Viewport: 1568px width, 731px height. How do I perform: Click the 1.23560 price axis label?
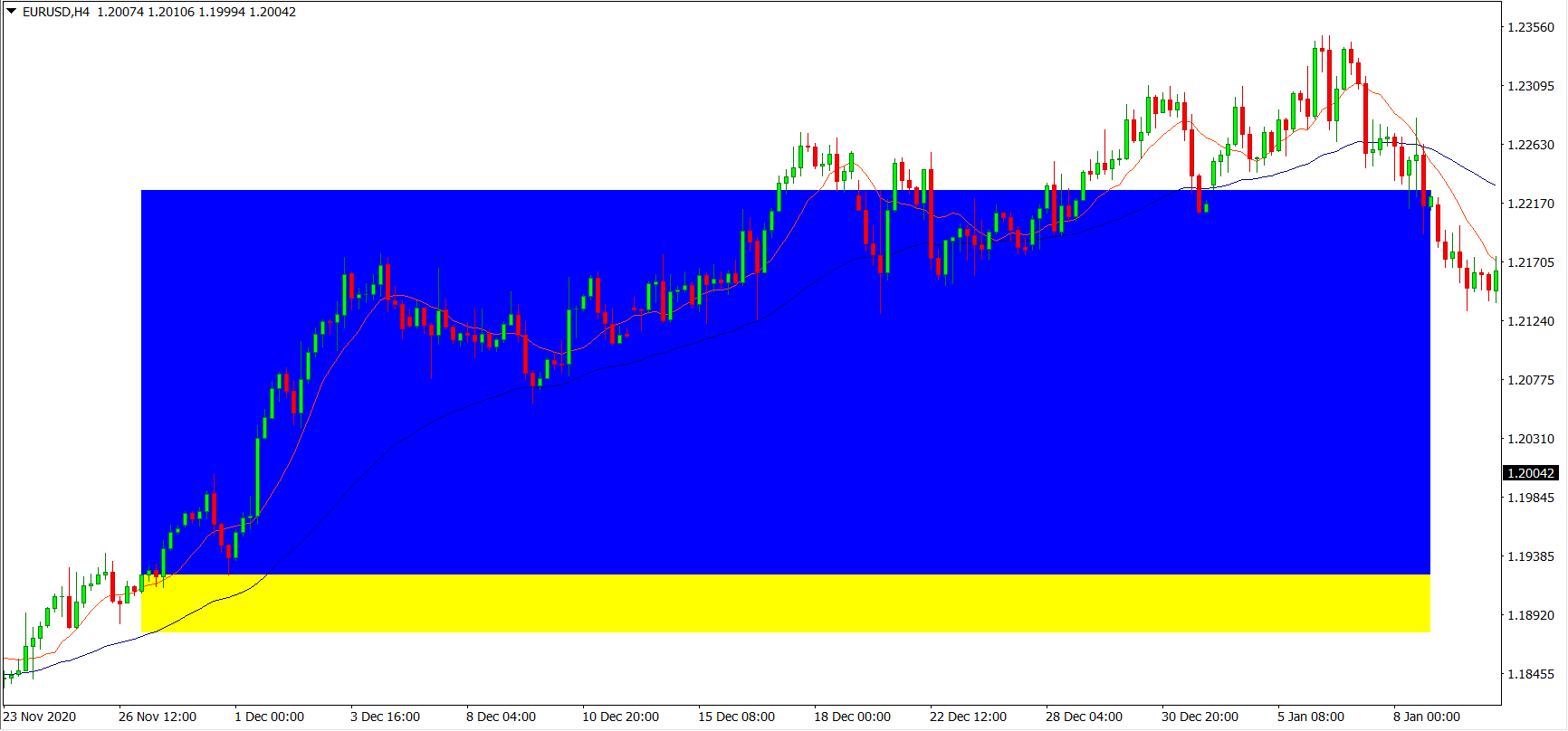1531,27
